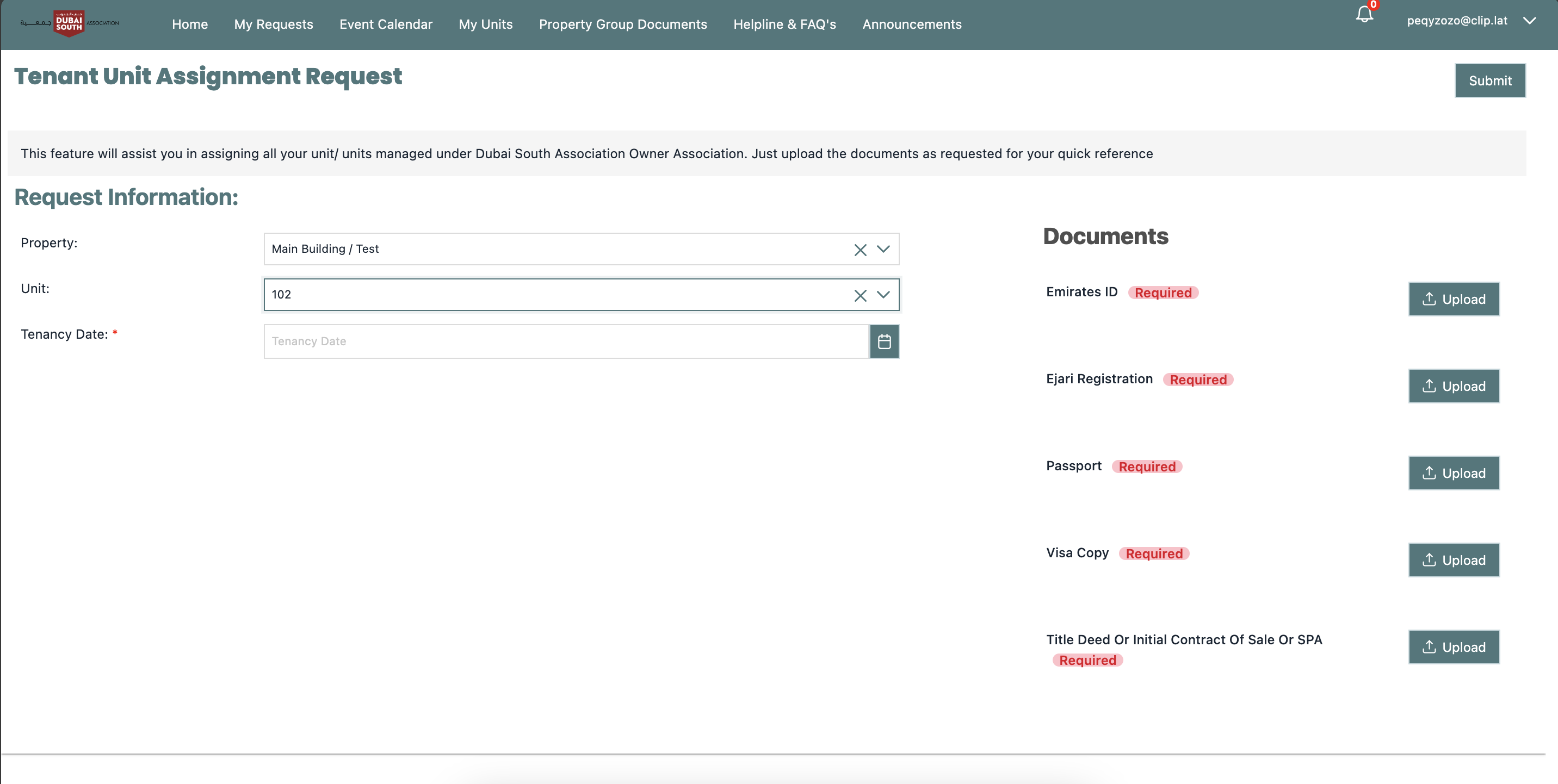Open Helpline & FAQ's page
Viewport: 1558px width, 784px height.
click(784, 24)
